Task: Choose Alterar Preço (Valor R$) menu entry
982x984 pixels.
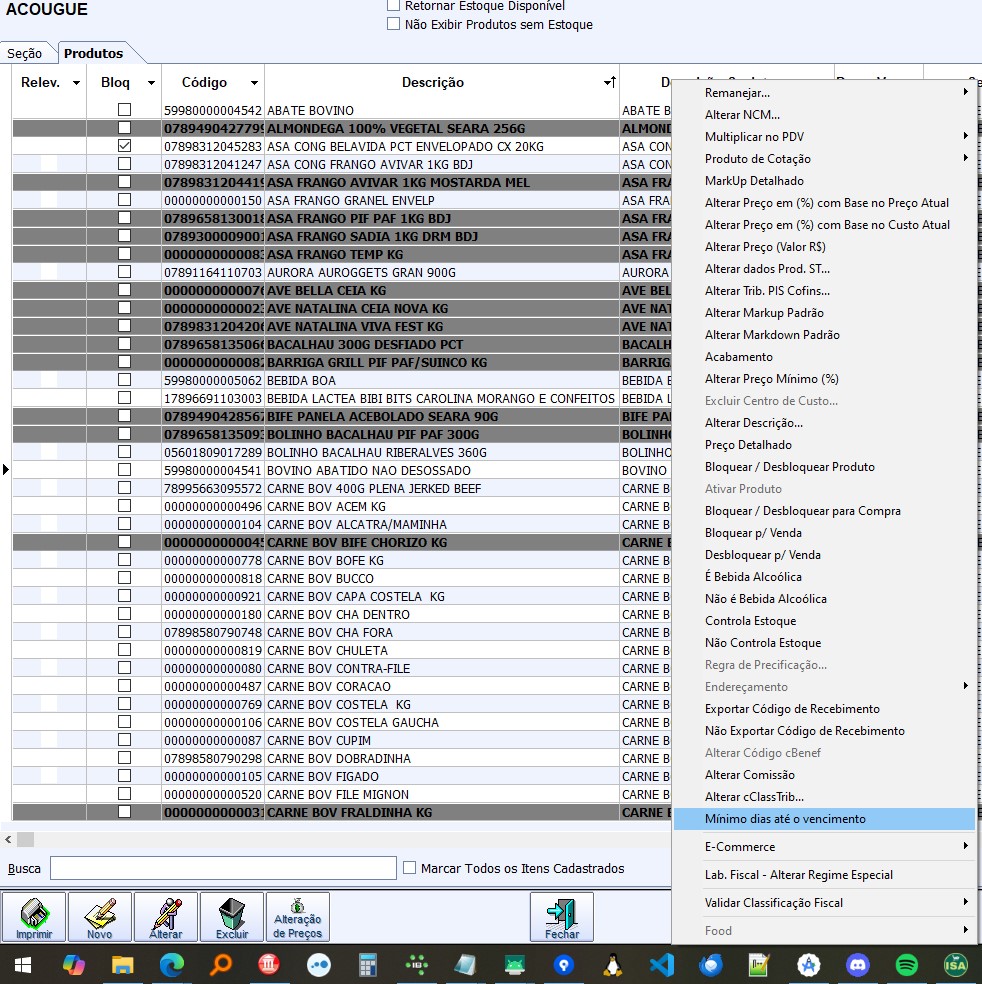Action: [765, 247]
